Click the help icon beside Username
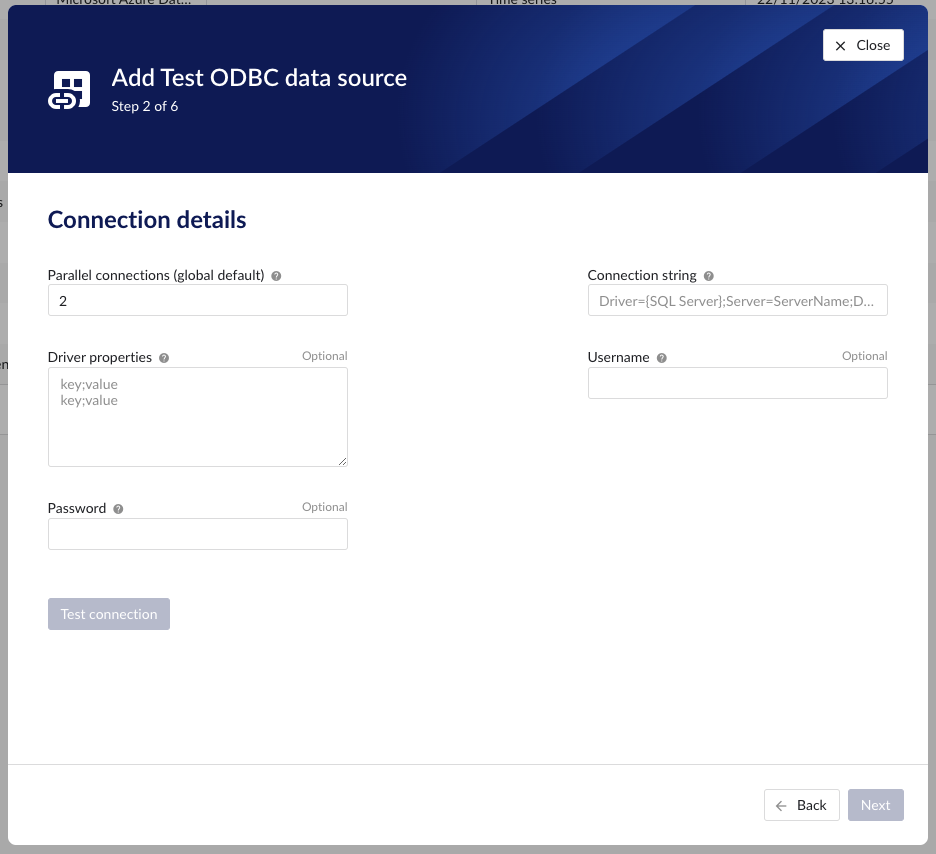 coord(661,358)
